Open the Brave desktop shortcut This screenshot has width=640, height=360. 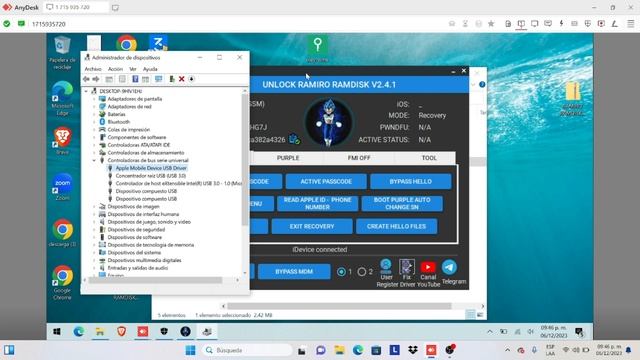tap(62, 141)
